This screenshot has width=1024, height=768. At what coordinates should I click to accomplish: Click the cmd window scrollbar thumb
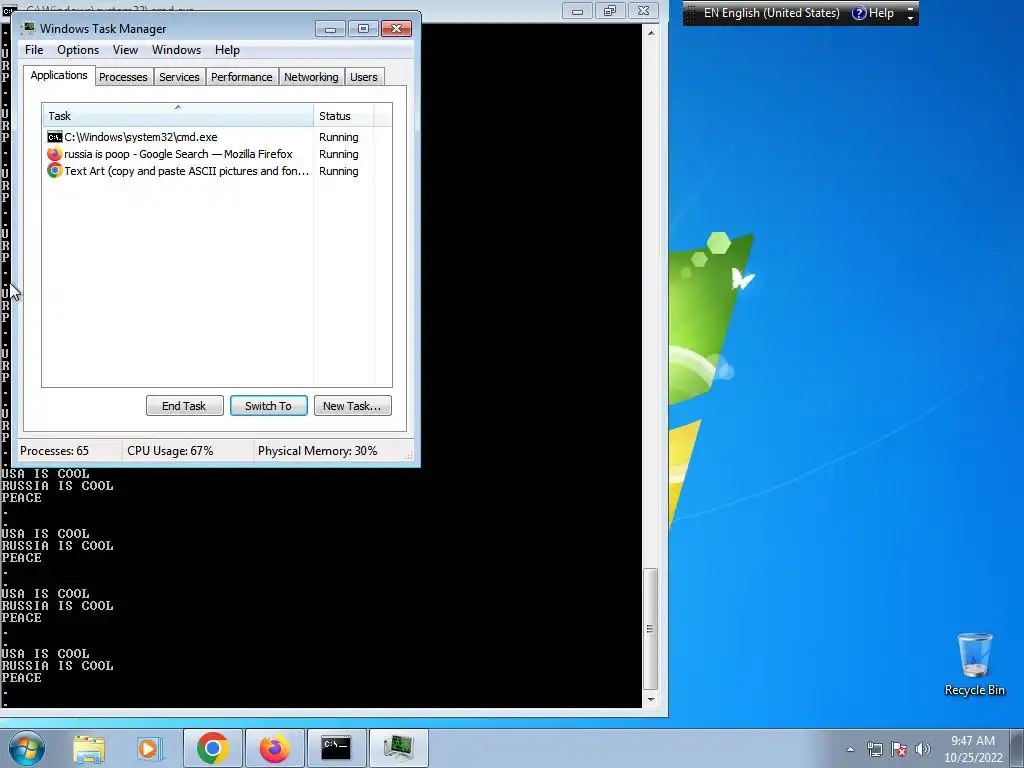point(650,629)
